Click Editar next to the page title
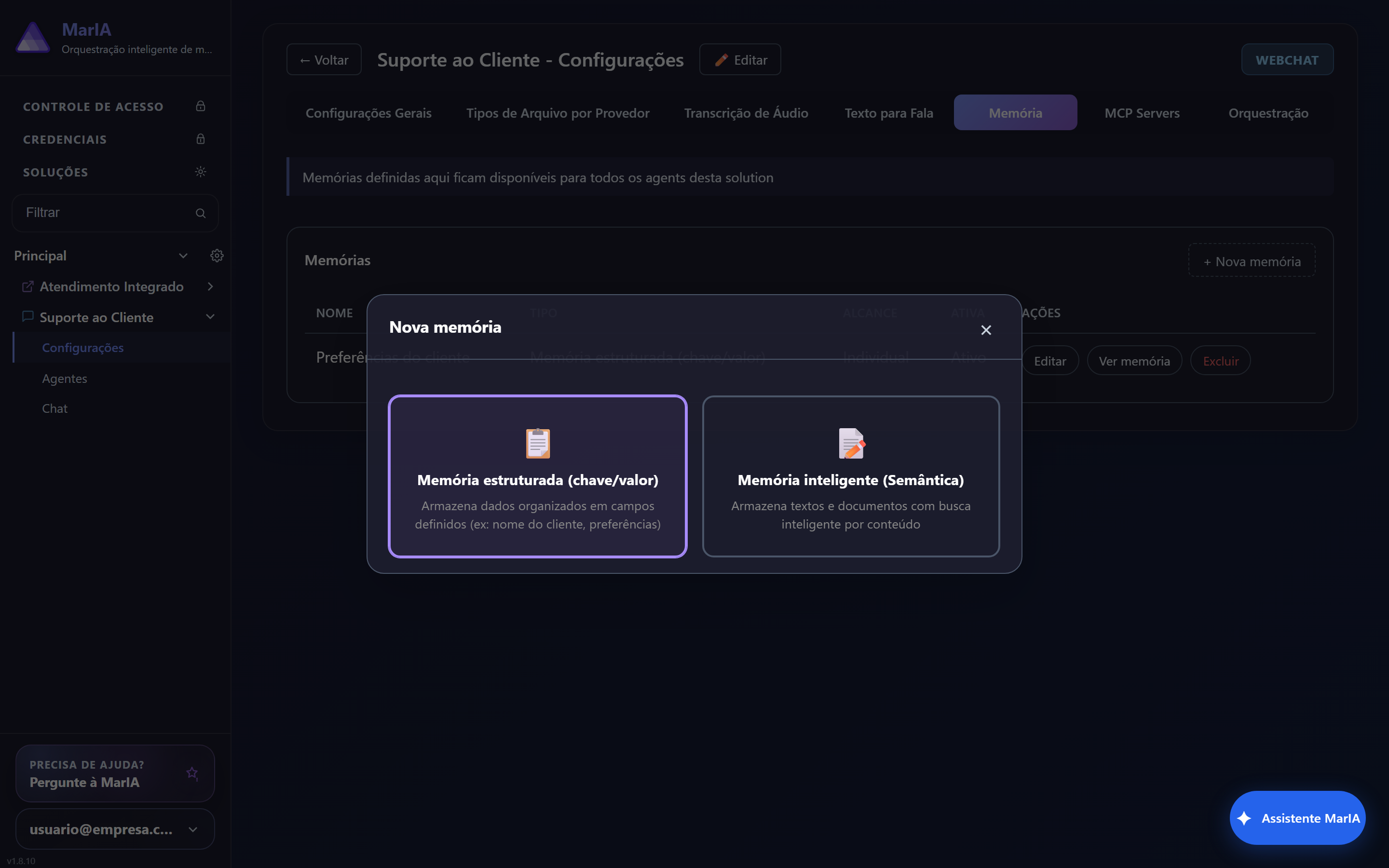 tap(740, 60)
